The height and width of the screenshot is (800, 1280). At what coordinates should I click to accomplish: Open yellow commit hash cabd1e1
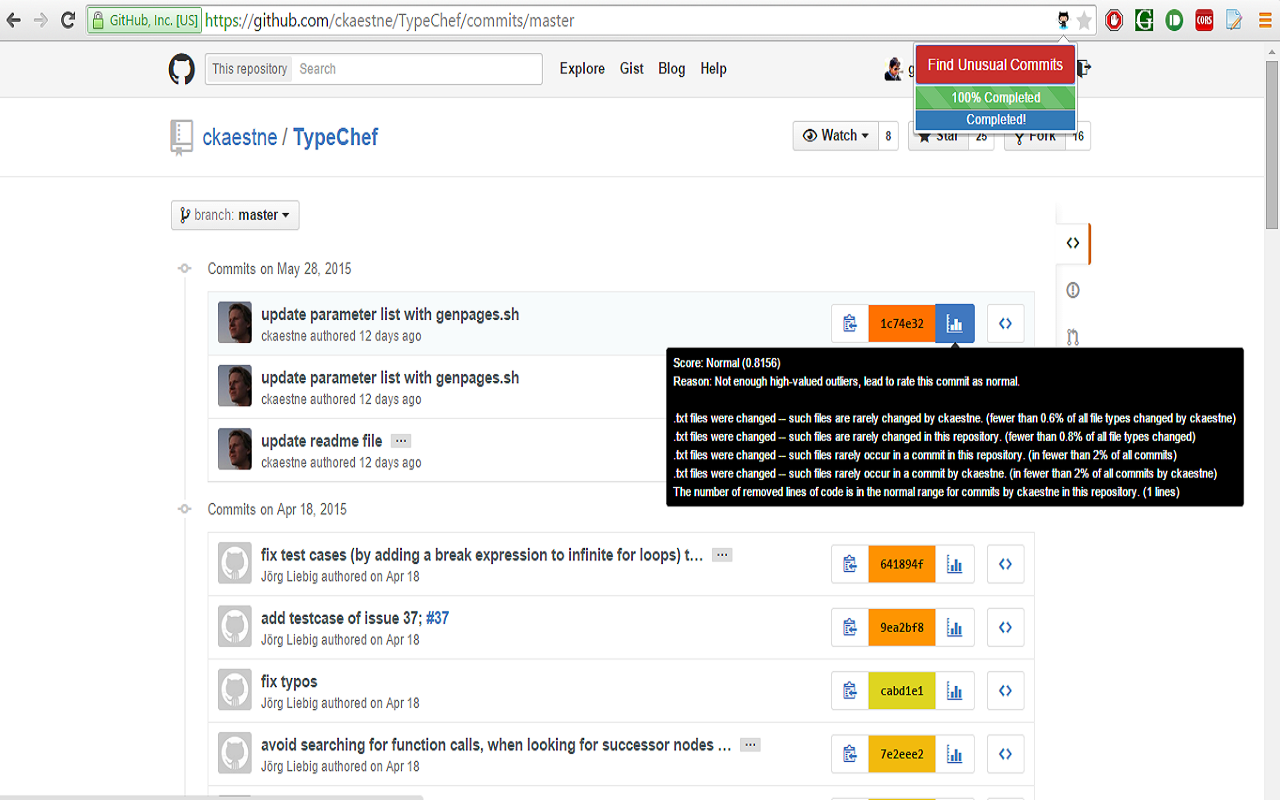pyautogui.click(x=902, y=691)
